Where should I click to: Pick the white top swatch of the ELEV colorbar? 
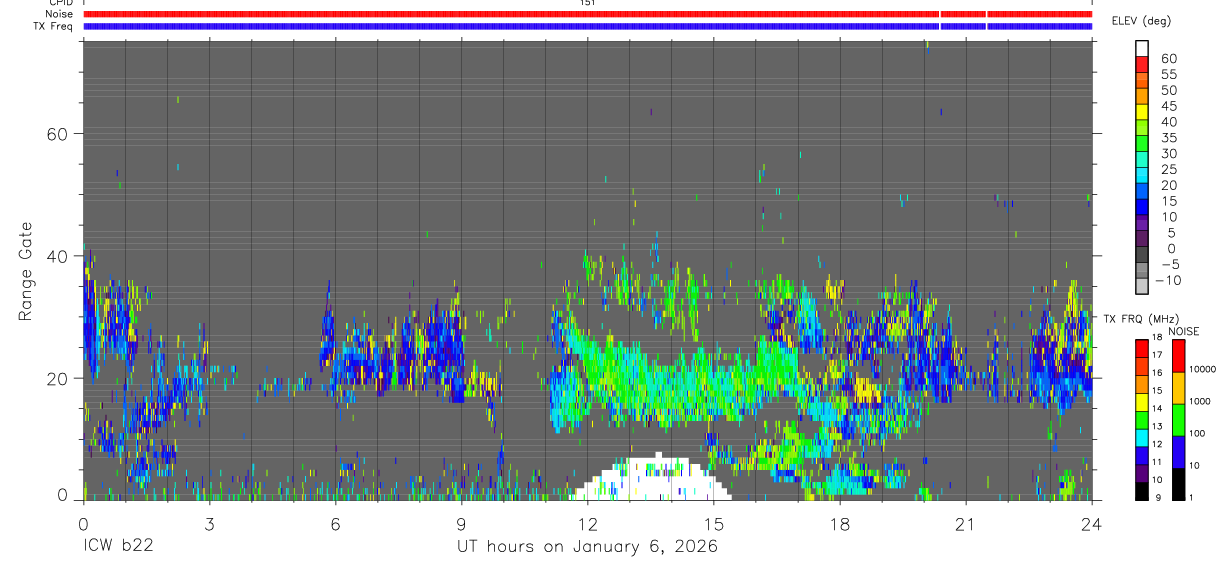click(x=1142, y=48)
